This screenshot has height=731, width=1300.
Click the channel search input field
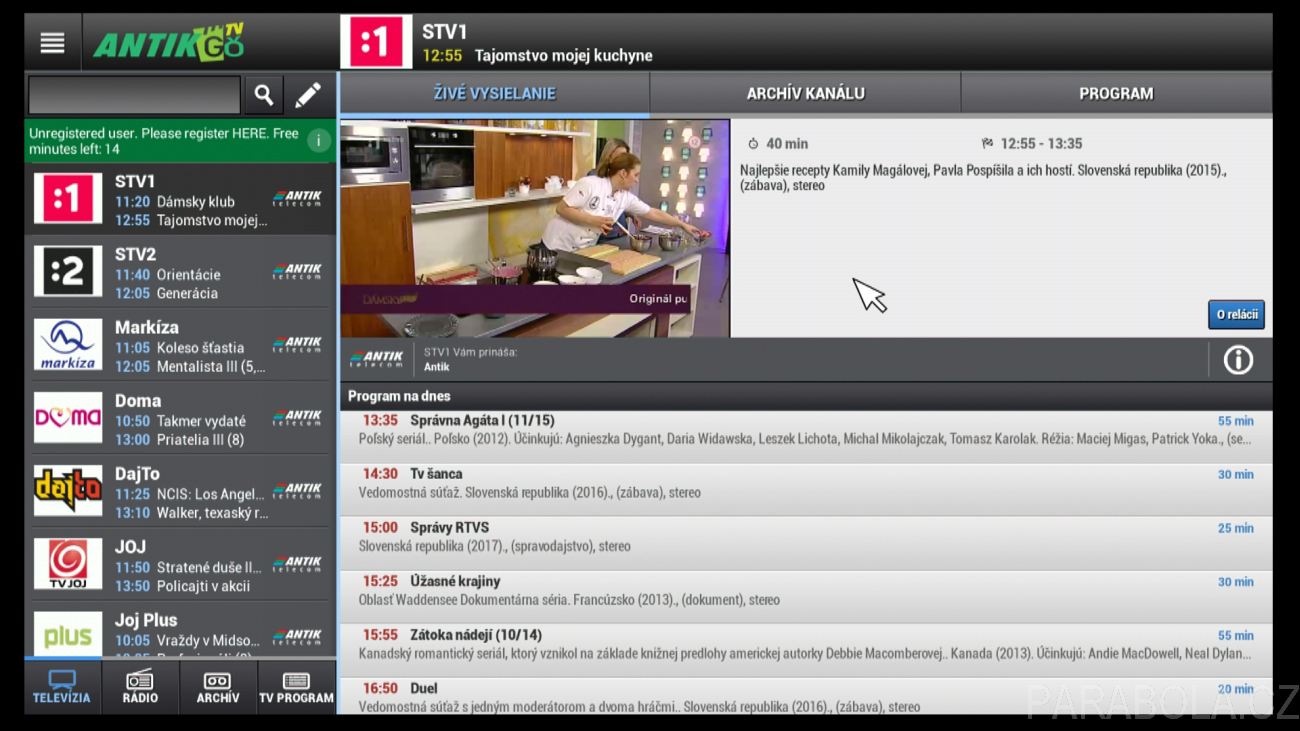[134, 95]
